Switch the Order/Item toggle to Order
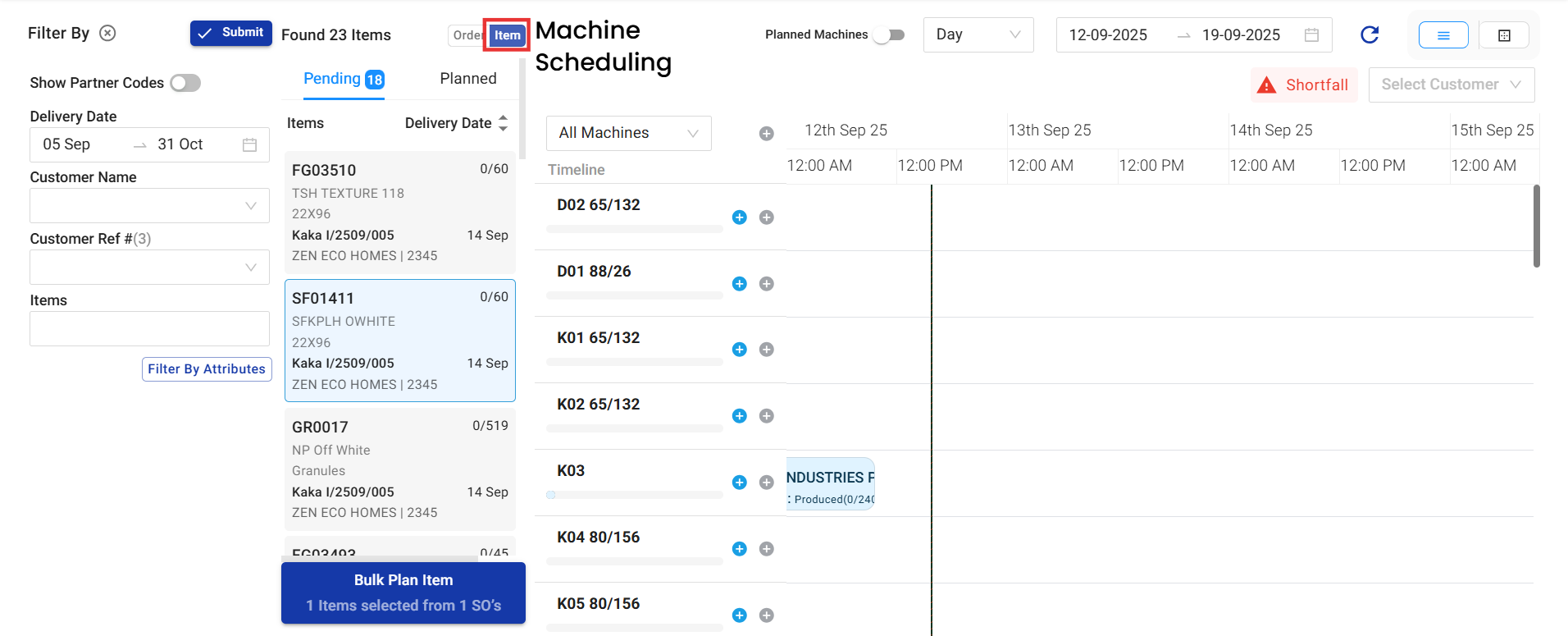1568x636 pixels. coord(467,35)
